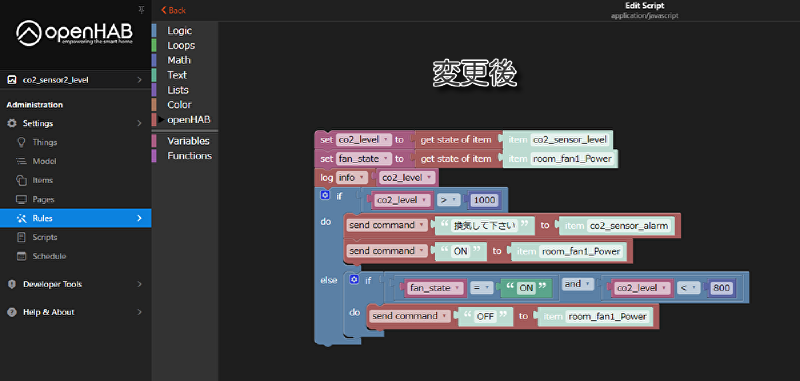Click the pin icon above openHAB logo
800x381 pixels.
pos(142,10)
